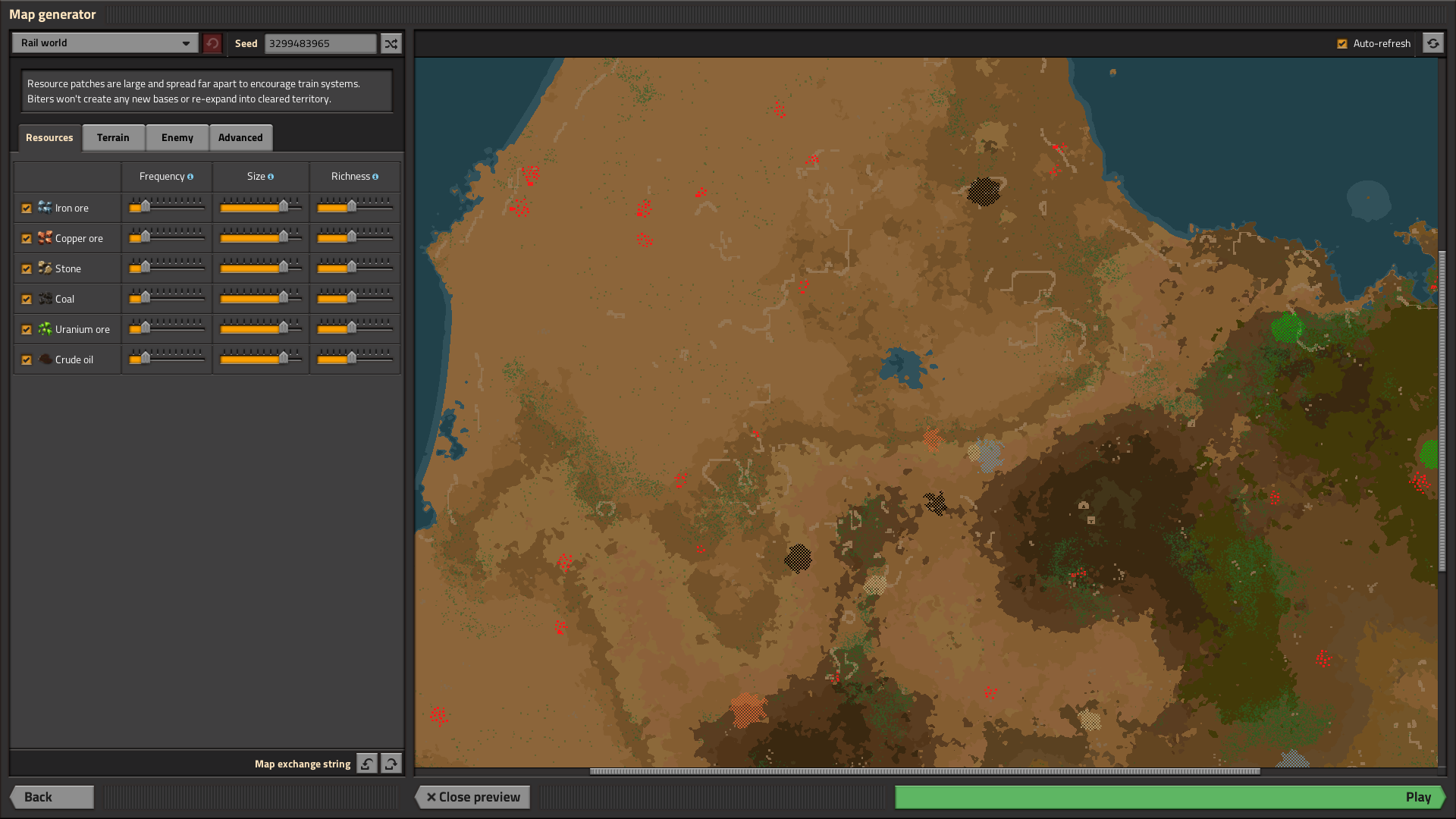Open the Frequency info tooltip icon
The height and width of the screenshot is (819, 1456).
[190, 177]
